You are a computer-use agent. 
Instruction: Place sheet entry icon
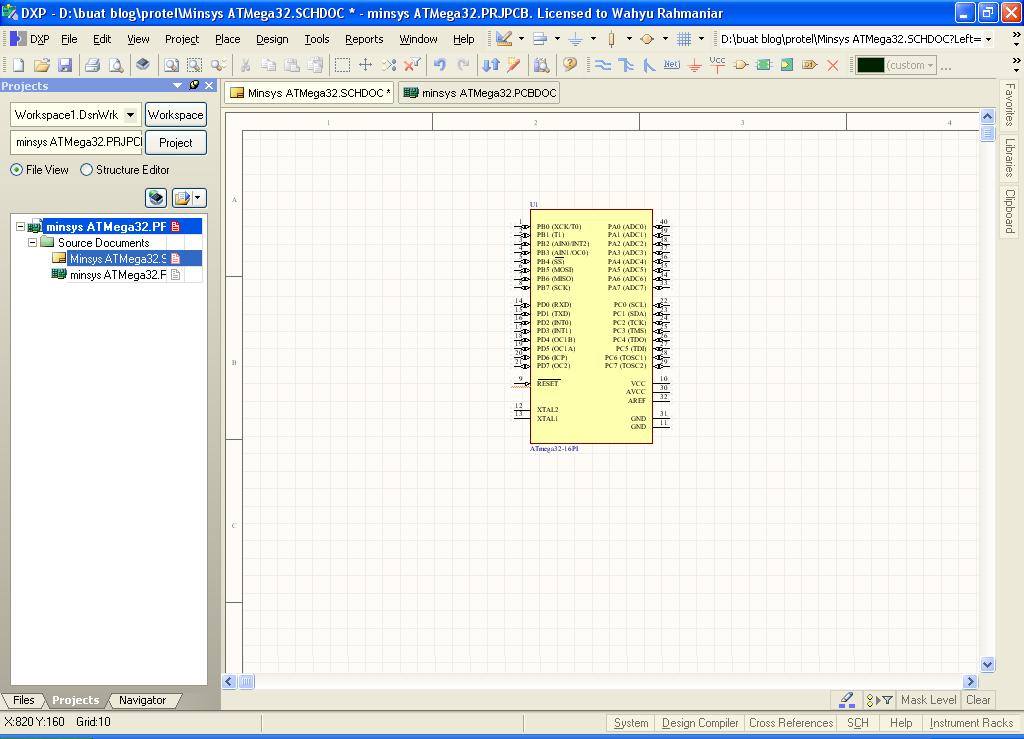point(787,65)
